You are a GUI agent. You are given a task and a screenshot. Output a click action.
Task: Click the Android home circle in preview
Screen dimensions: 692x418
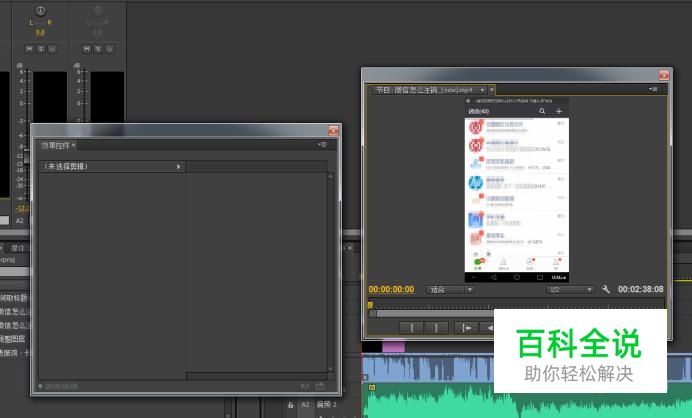(516, 277)
